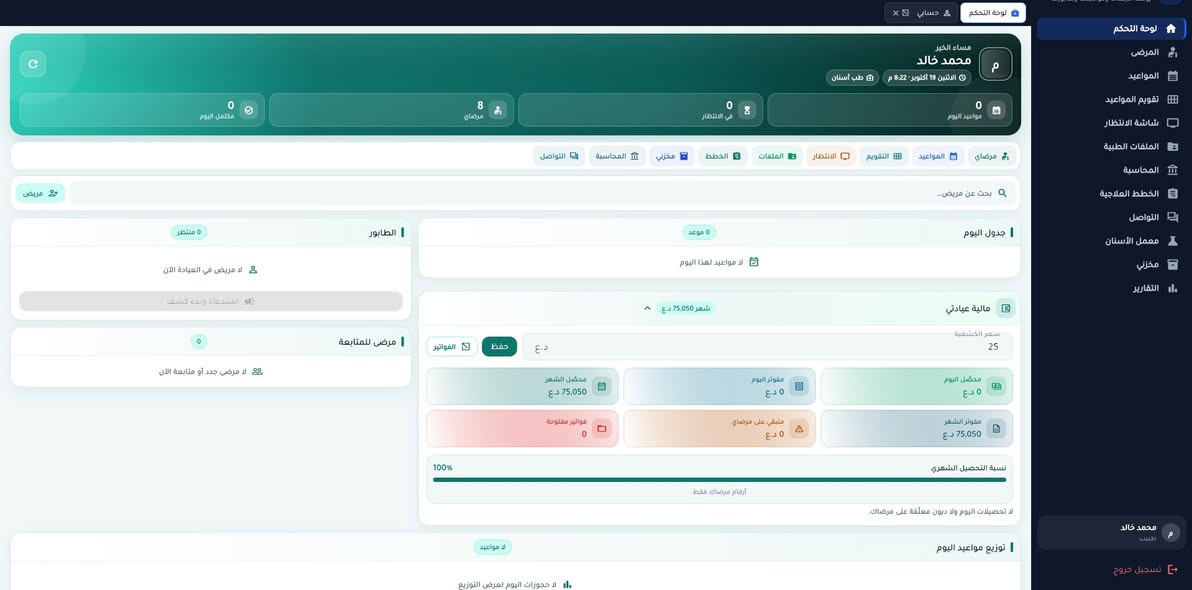Click the text لا مرضى جدد أو متابعة الآن

pos(203,371)
